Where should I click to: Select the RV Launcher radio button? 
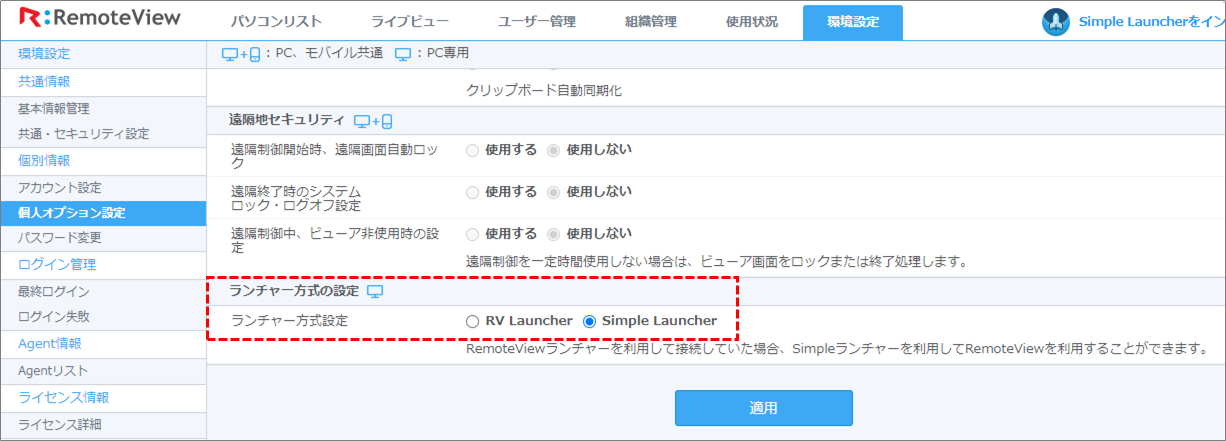point(473,322)
